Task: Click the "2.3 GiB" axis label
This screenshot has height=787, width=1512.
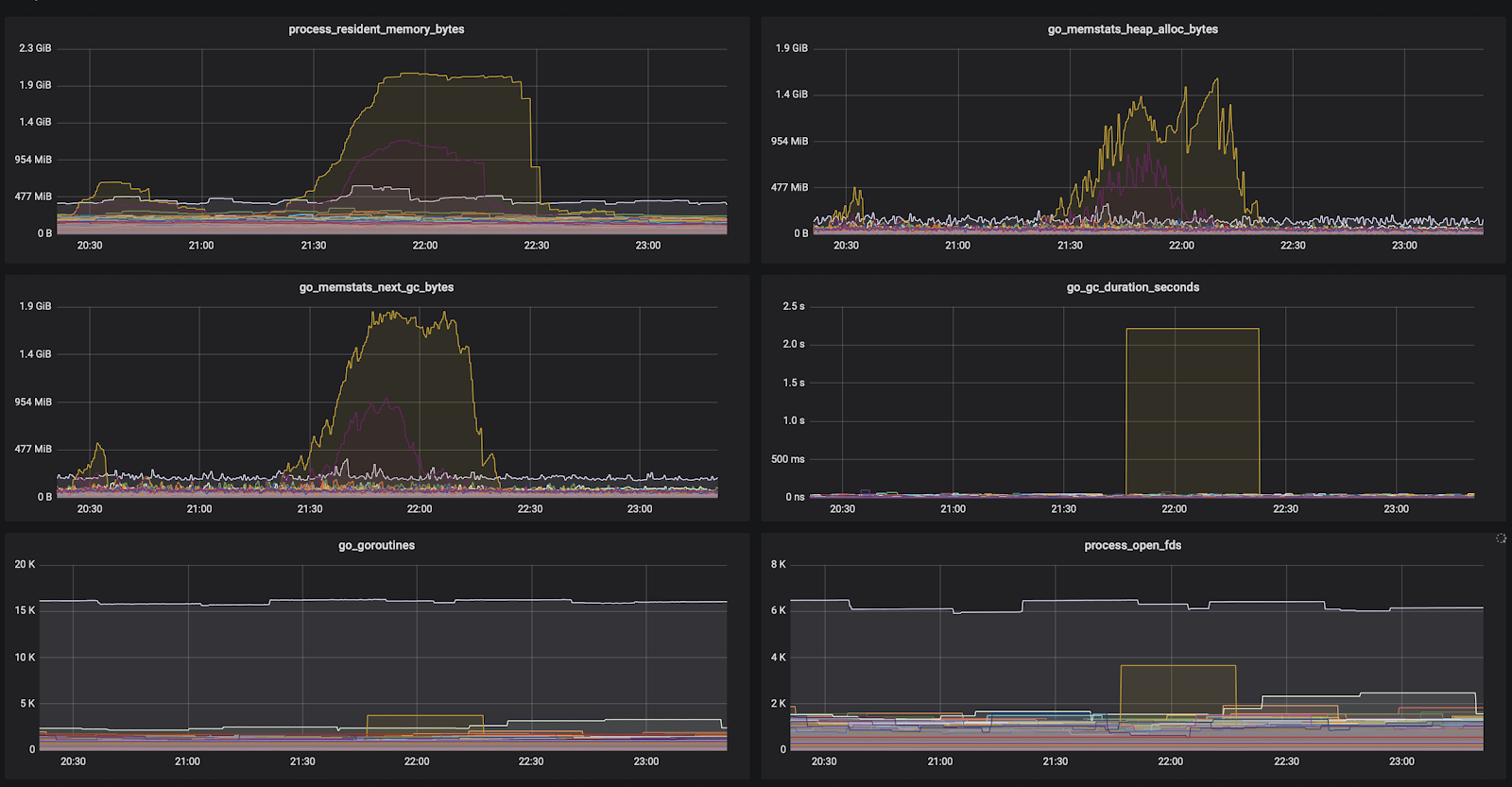Action: click(x=35, y=48)
